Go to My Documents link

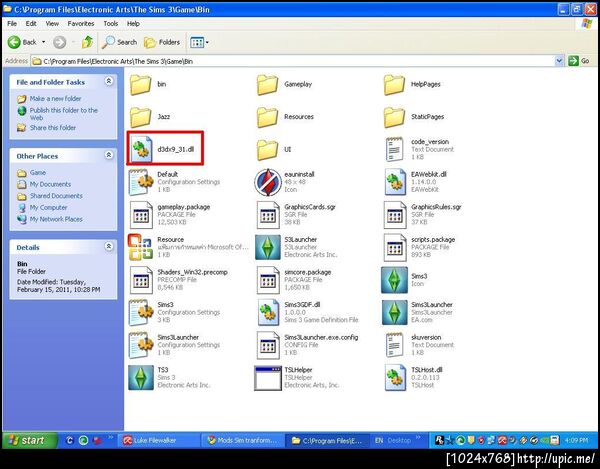pos(50,184)
